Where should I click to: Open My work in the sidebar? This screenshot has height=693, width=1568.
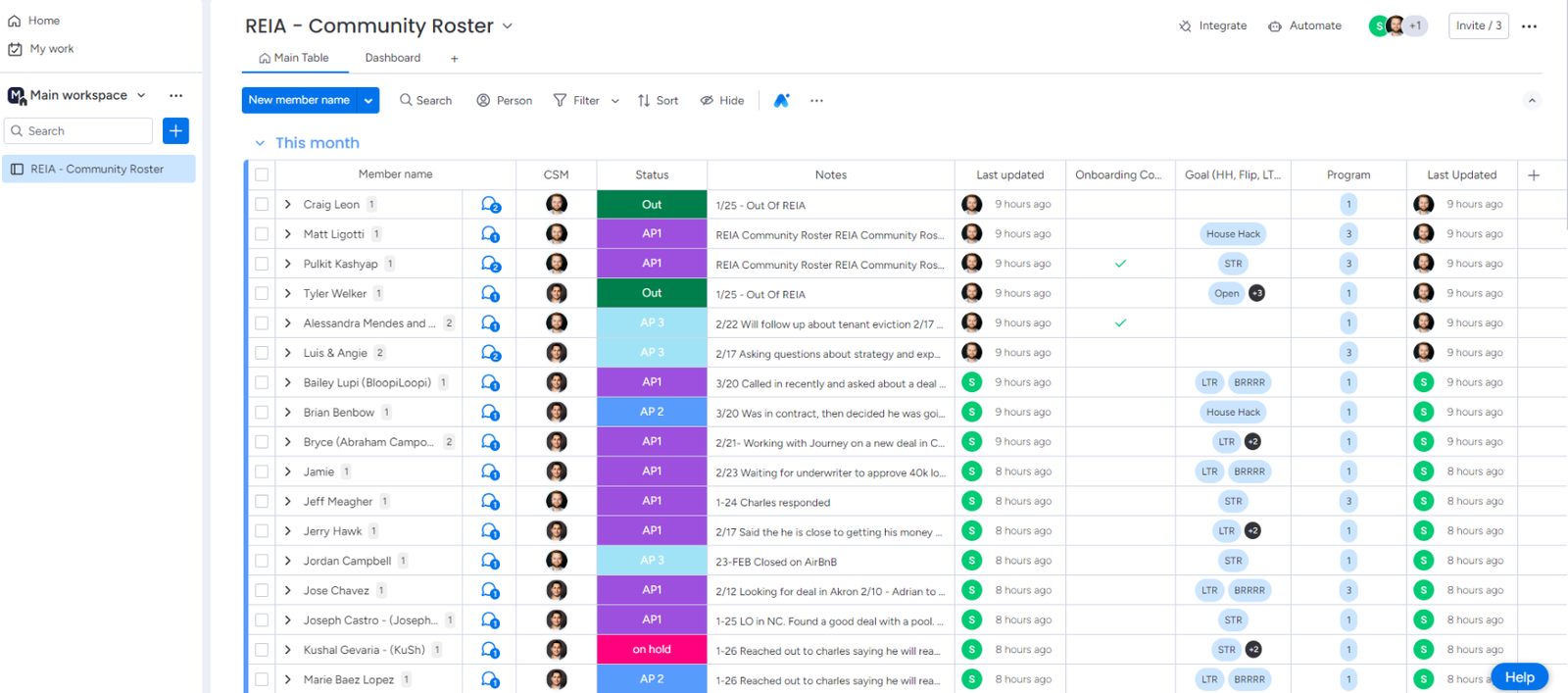coord(51,49)
